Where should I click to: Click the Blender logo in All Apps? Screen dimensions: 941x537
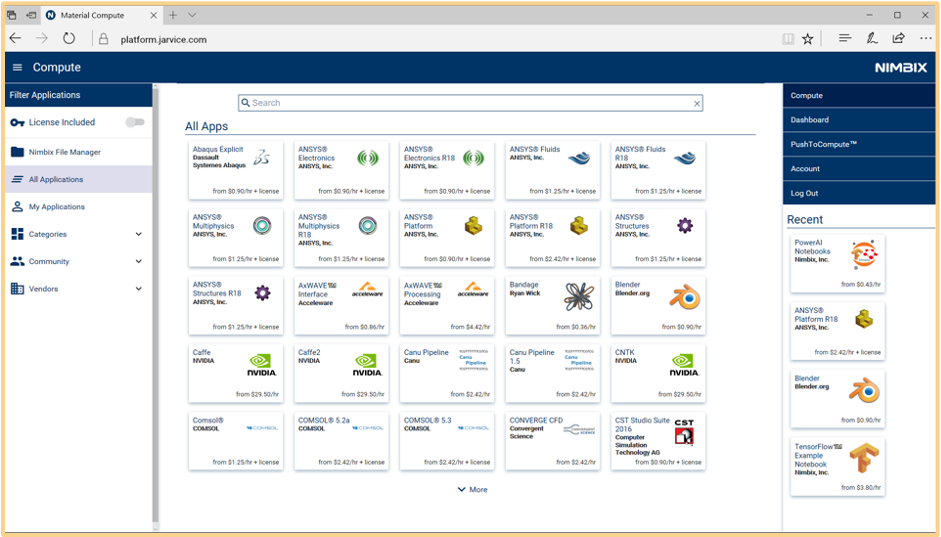point(685,298)
